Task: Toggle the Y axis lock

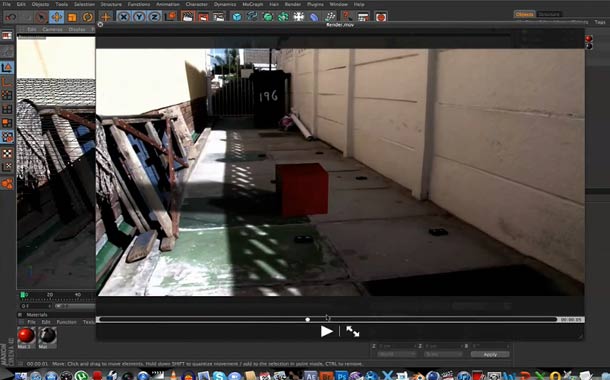Action: pos(139,17)
